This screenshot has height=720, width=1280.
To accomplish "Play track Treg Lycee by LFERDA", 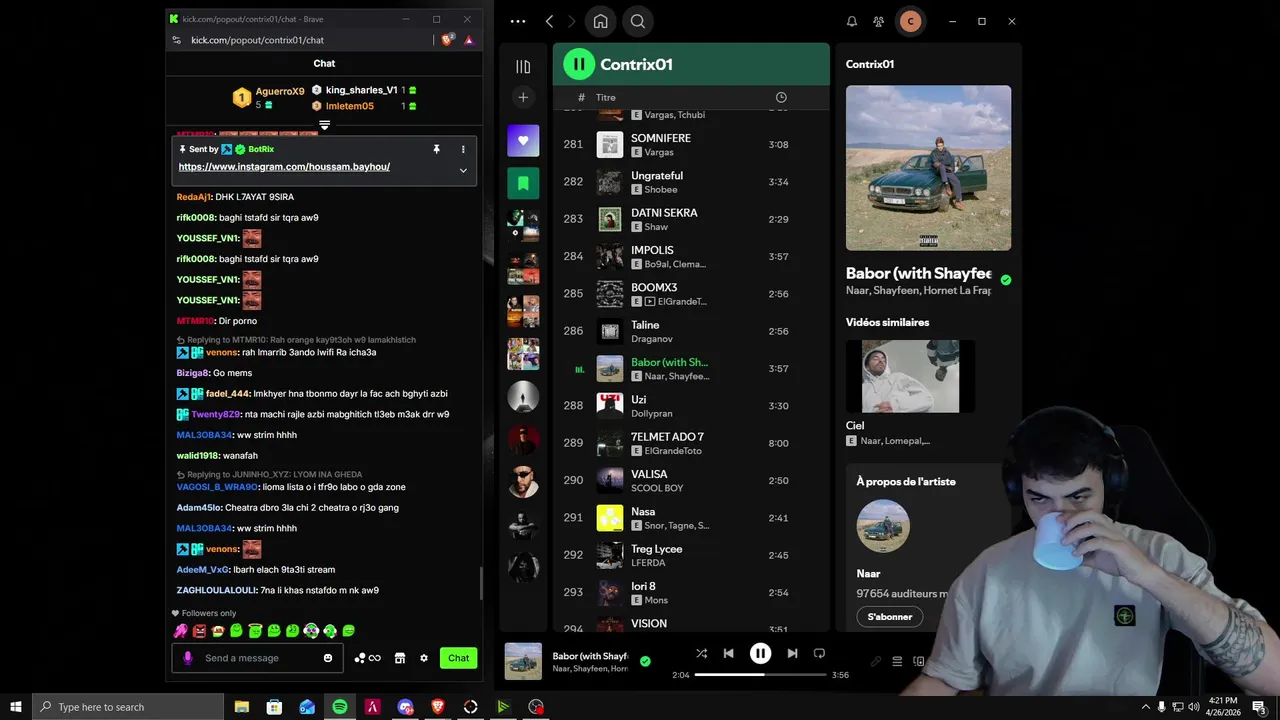I will 692,555.
